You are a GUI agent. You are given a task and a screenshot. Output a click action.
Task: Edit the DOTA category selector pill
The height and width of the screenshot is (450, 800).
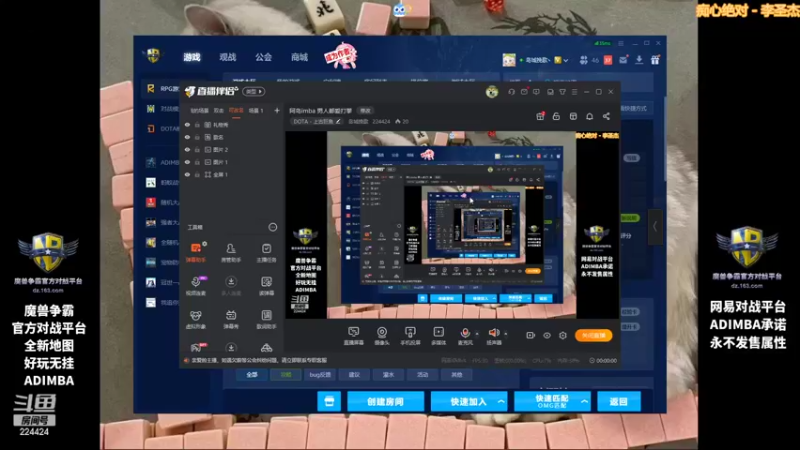tap(317, 121)
